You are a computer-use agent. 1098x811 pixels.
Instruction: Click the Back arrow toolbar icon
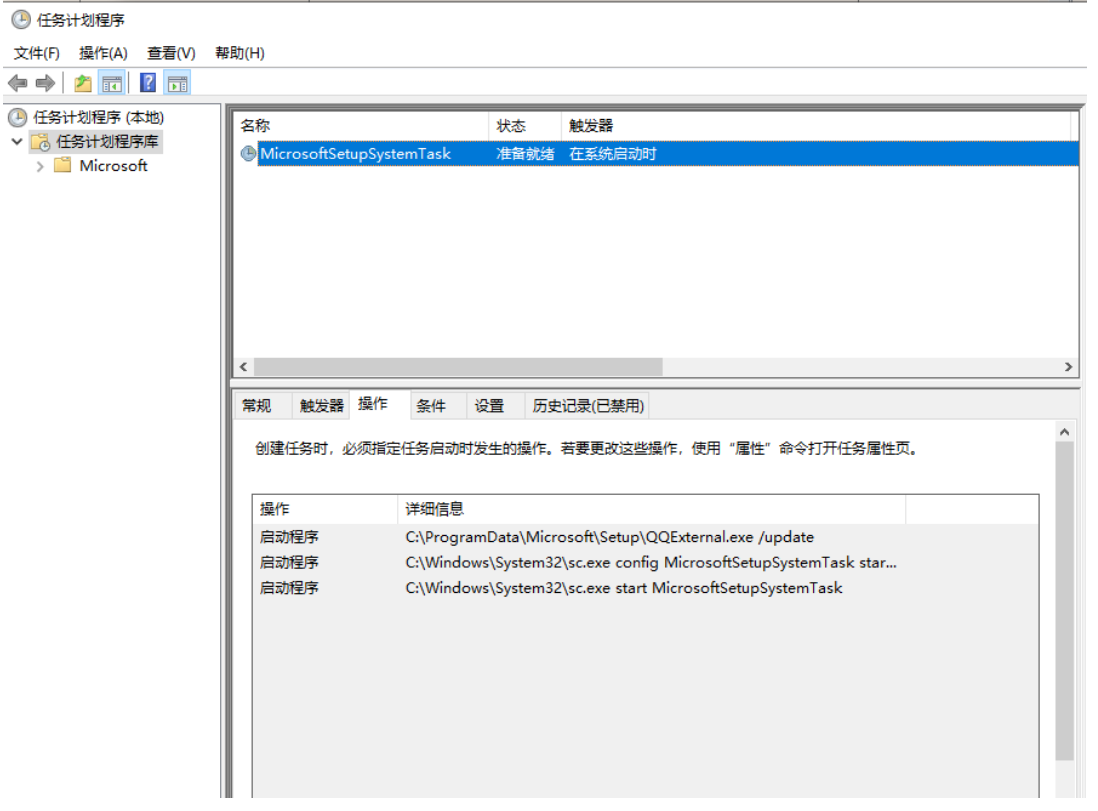18,83
